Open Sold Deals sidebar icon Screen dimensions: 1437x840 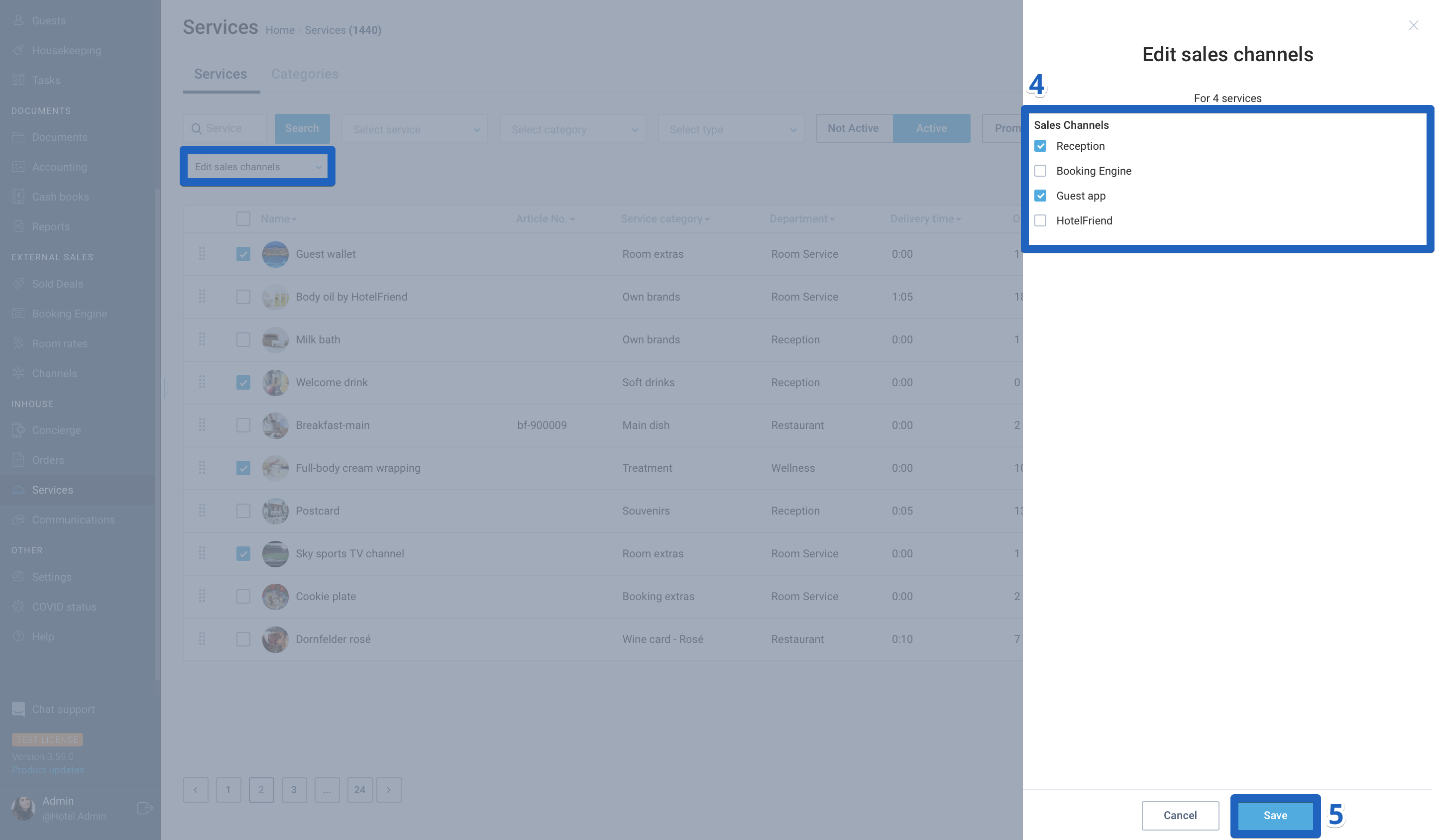coord(18,284)
